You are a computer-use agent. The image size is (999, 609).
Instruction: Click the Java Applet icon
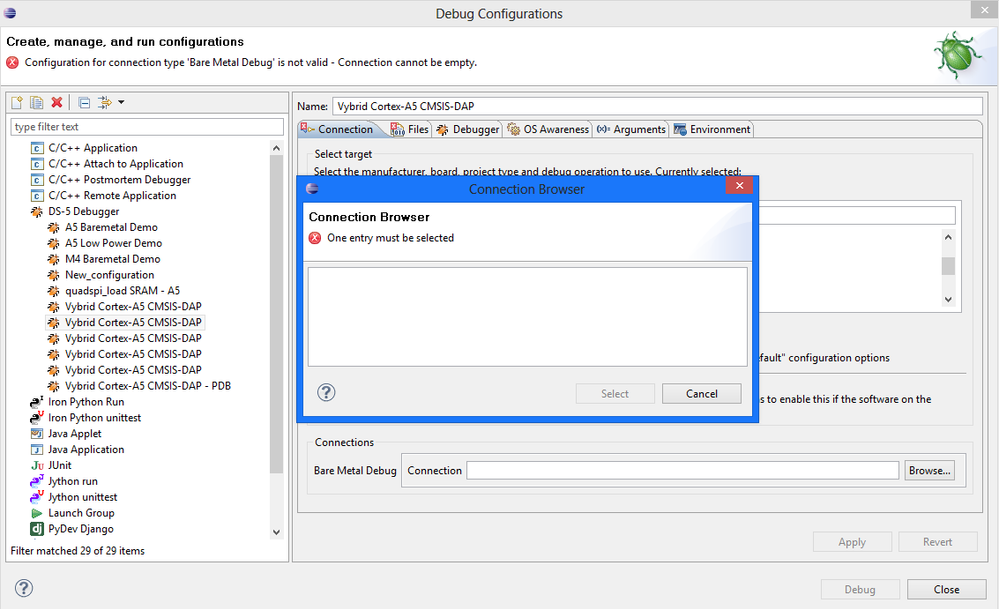[37, 434]
